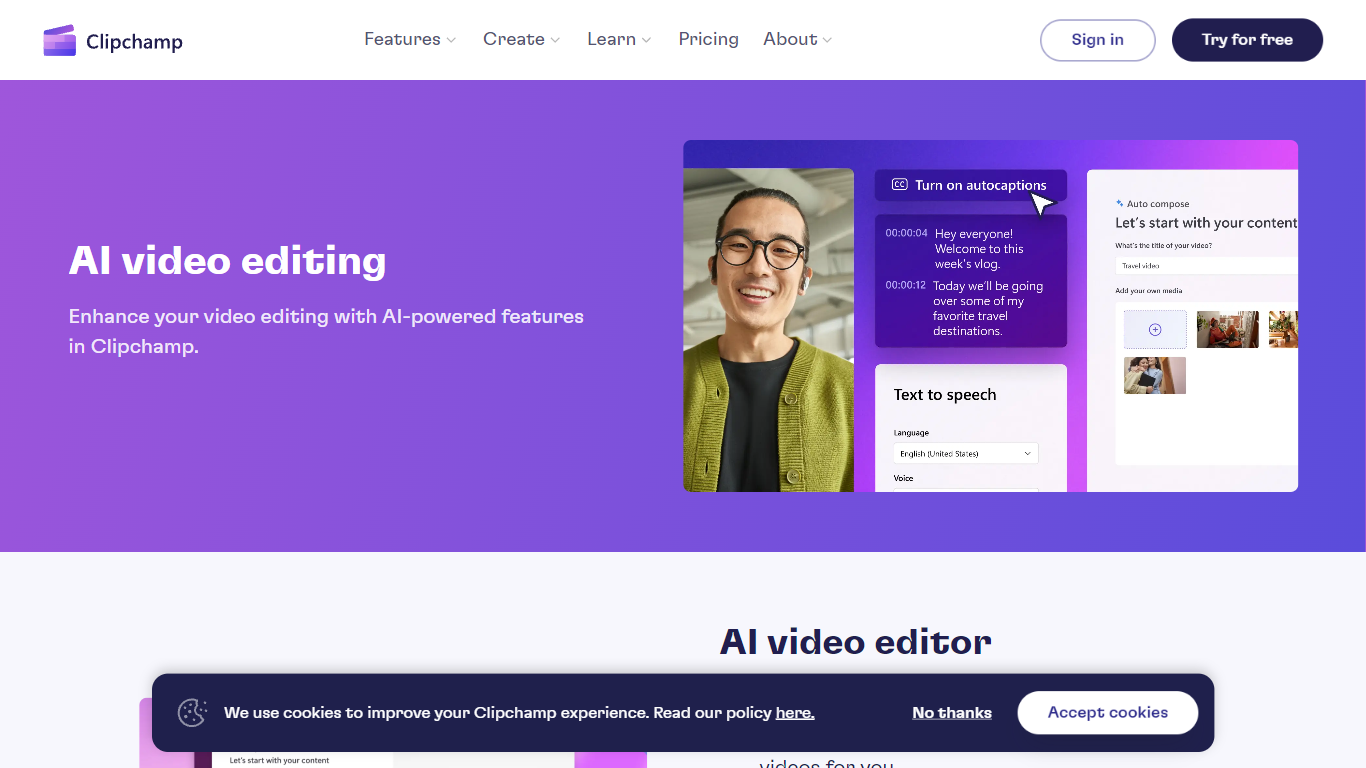Expand the Create dropdown menu
Screen dimensions: 1366x768
[x=521, y=39]
